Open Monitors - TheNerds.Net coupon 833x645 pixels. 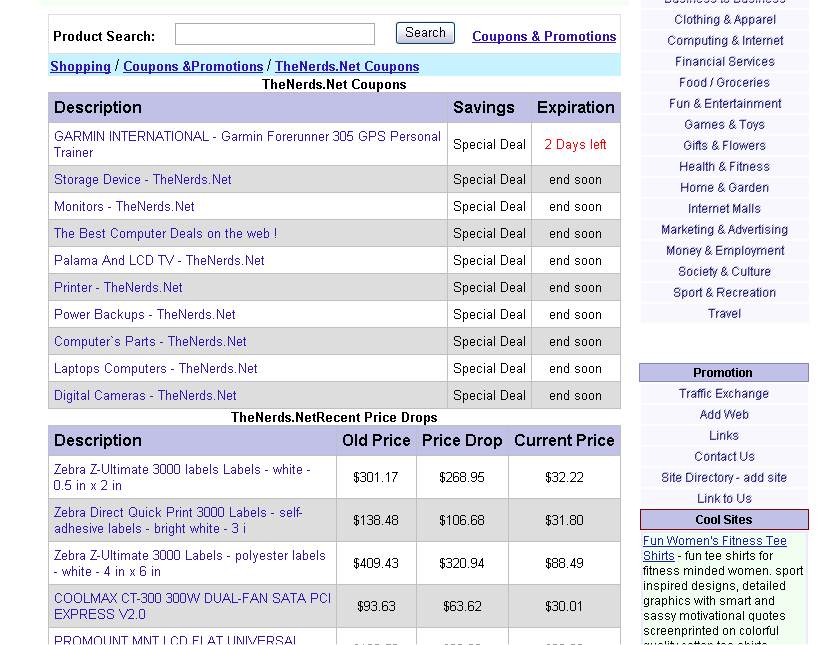124,207
